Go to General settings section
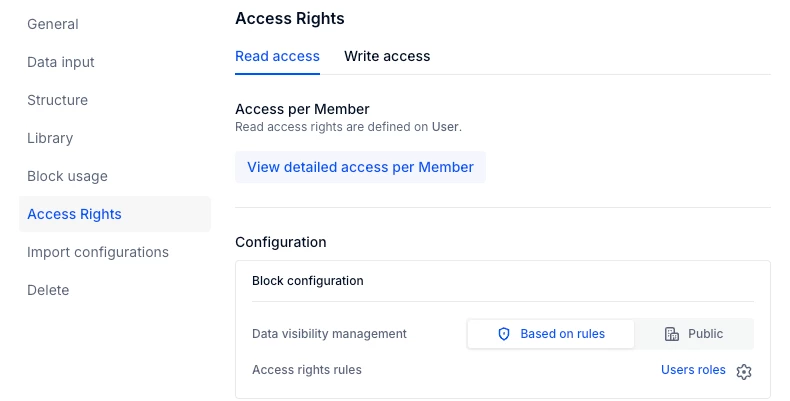Screen dimensions: 790x401 point(53,24)
